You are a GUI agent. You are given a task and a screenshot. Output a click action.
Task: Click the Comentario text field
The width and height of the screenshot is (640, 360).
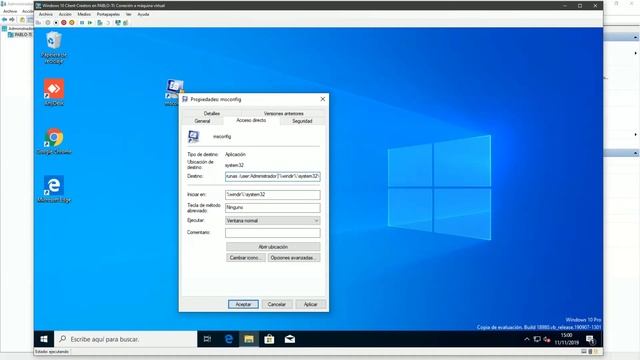click(x=273, y=233)
